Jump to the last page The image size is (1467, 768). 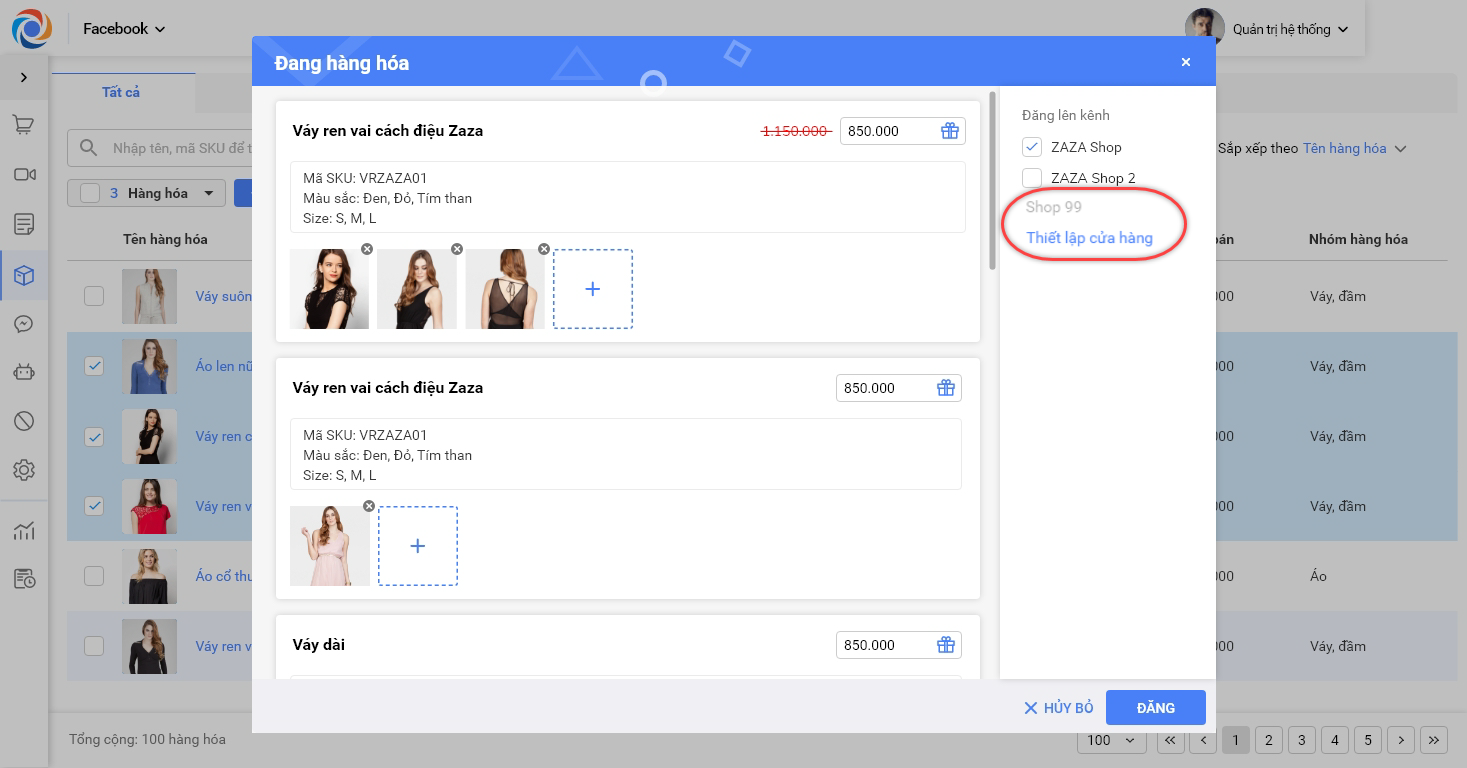point(1434,740)
